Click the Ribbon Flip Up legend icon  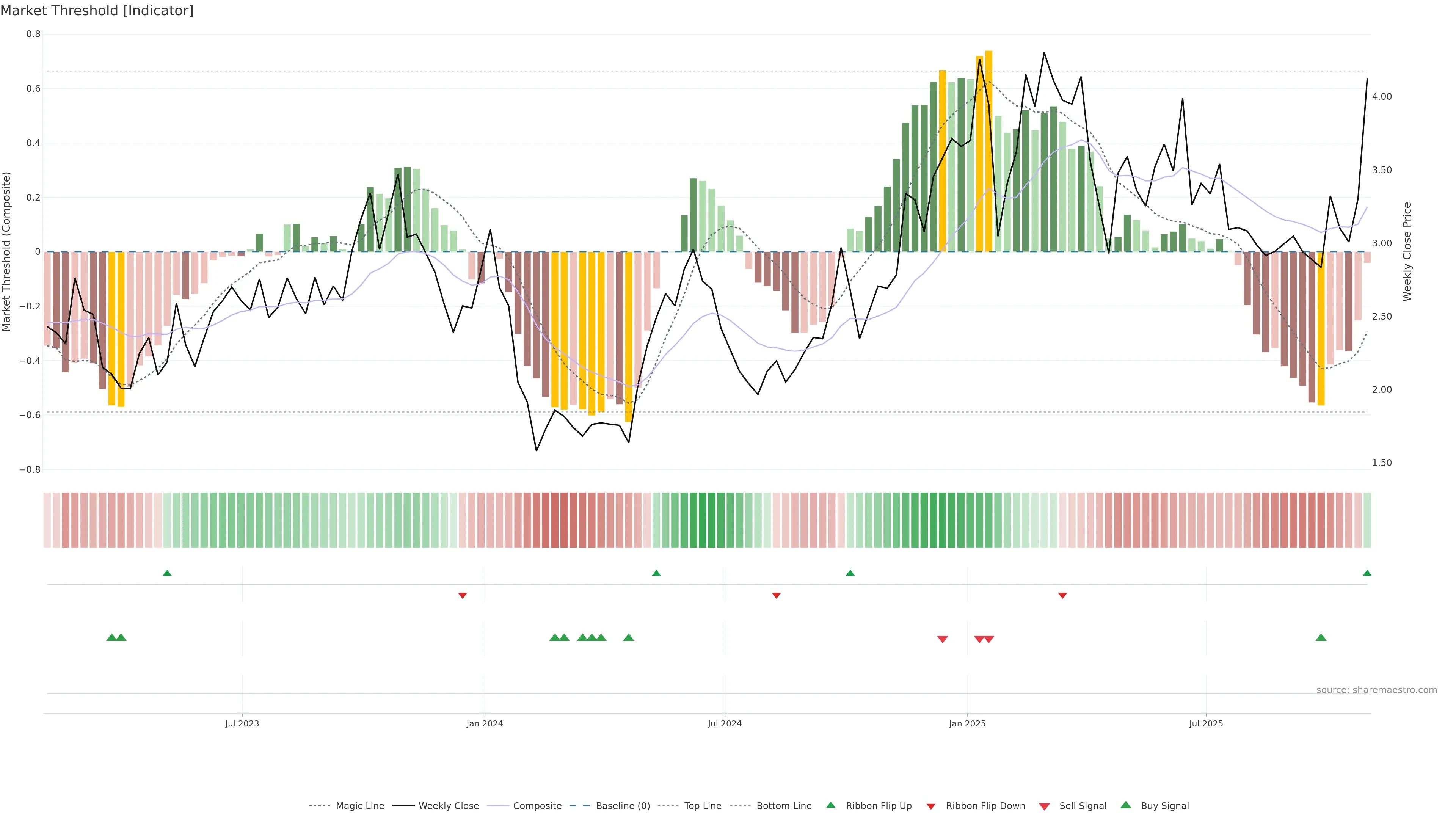coord(830,805)
